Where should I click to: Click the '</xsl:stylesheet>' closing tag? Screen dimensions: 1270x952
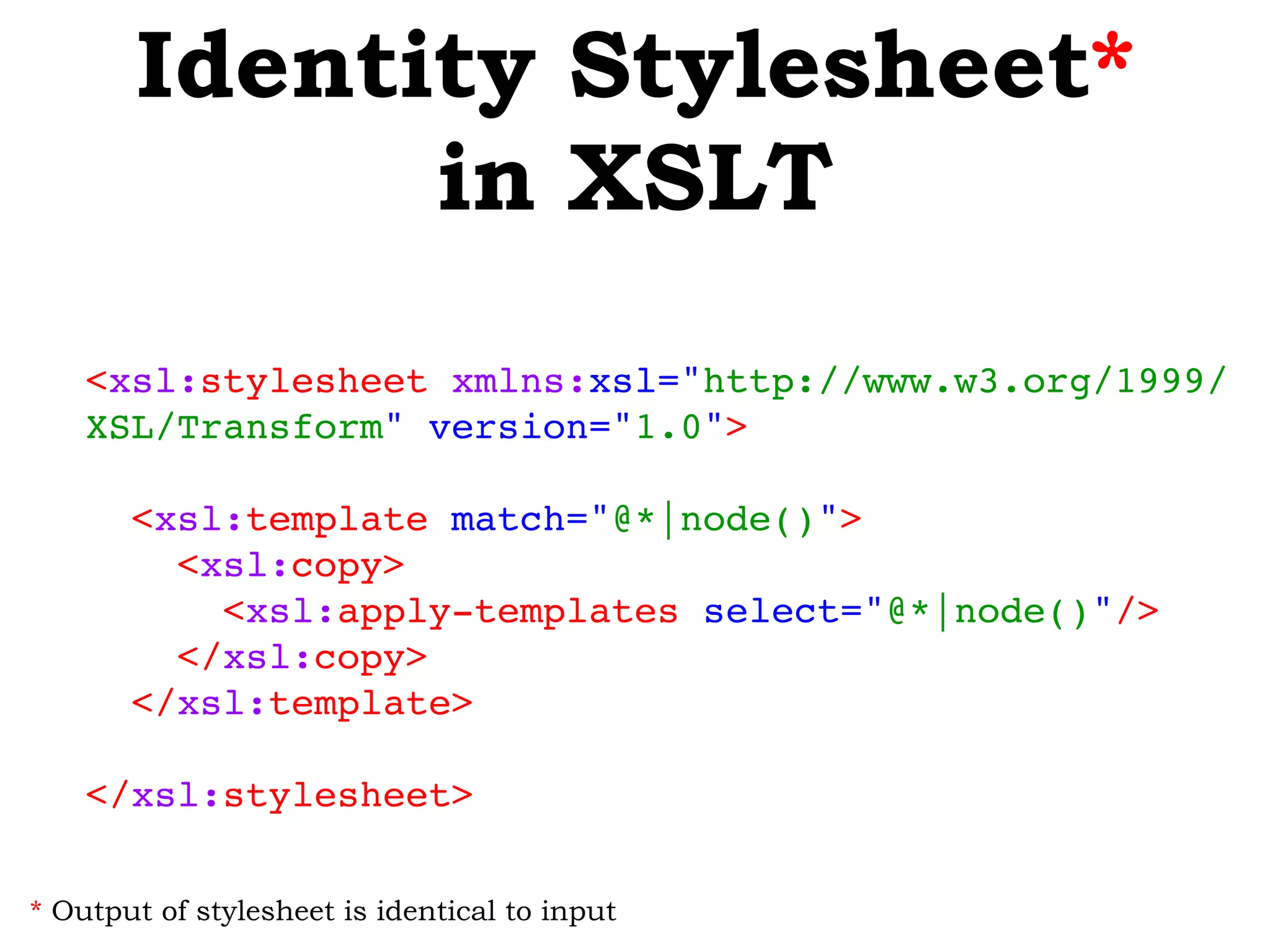280,796
